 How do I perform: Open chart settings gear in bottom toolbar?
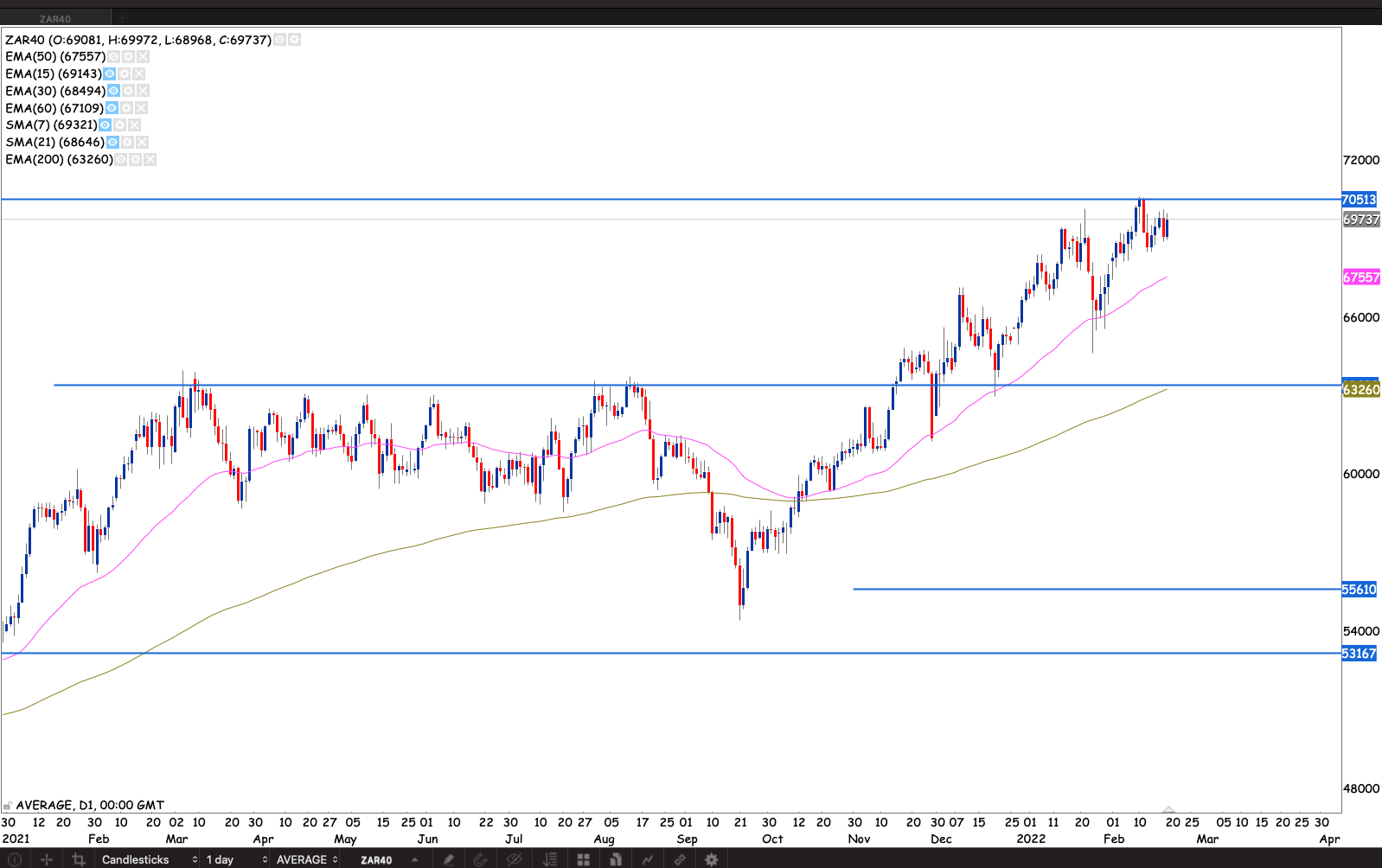click(x=711, y=859)
